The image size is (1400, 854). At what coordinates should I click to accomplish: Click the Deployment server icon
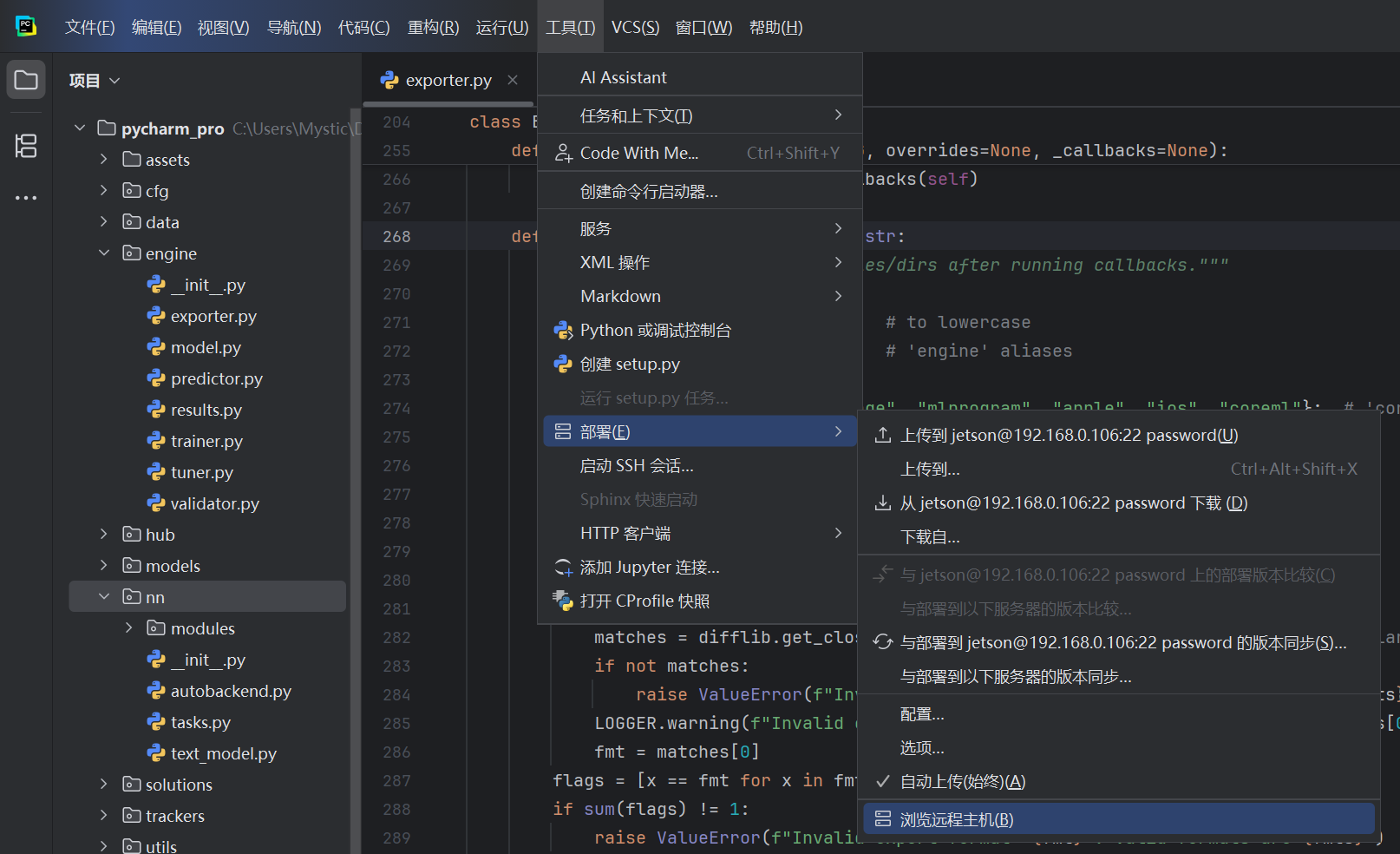tap(564, 431)
